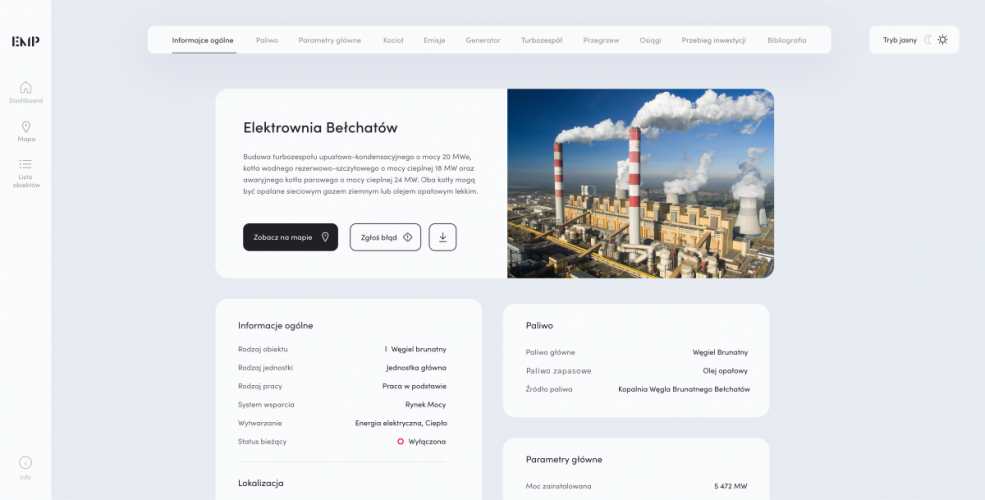The width and height of the screenshot is (985, 500).
Task: Click the Węgiel Brunatny main fuel value
Action: point(720,352)
